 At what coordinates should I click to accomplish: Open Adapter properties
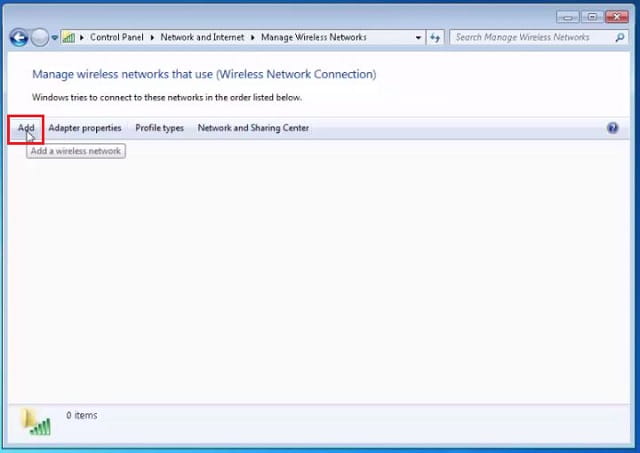(x=85, y=128)
